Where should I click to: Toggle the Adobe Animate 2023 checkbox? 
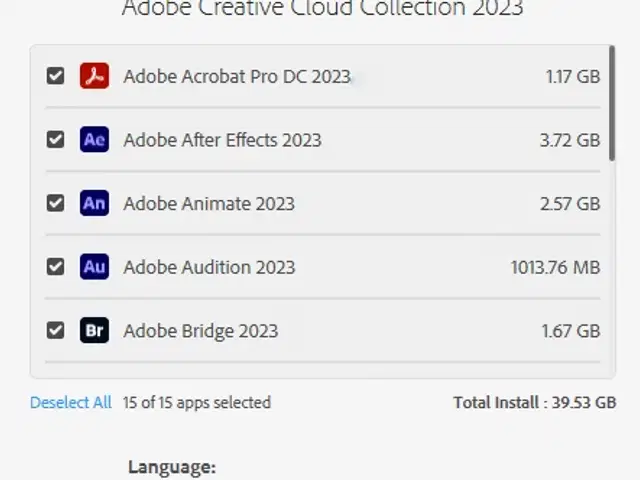(55, 203)
